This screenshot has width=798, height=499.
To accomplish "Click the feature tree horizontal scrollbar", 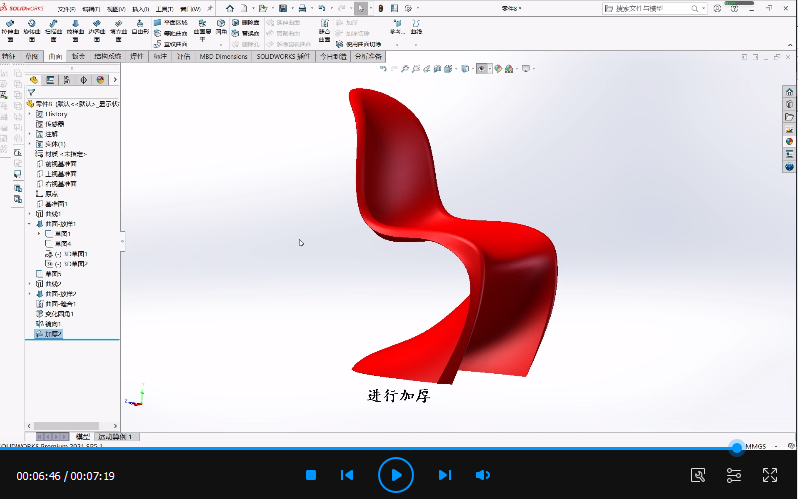I will point(66,426).
